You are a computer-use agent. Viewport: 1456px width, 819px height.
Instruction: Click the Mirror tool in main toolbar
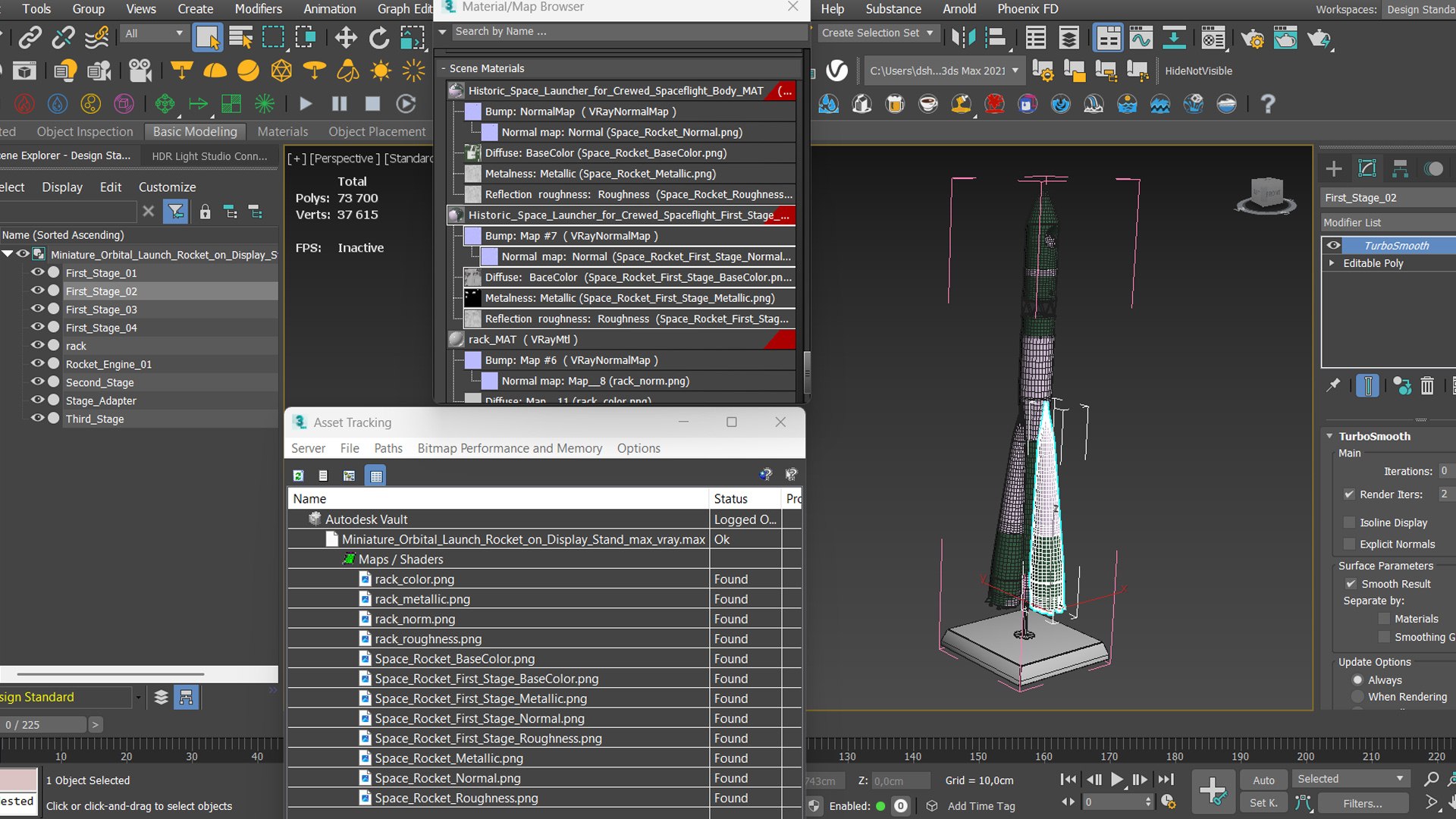pos(963,36)
